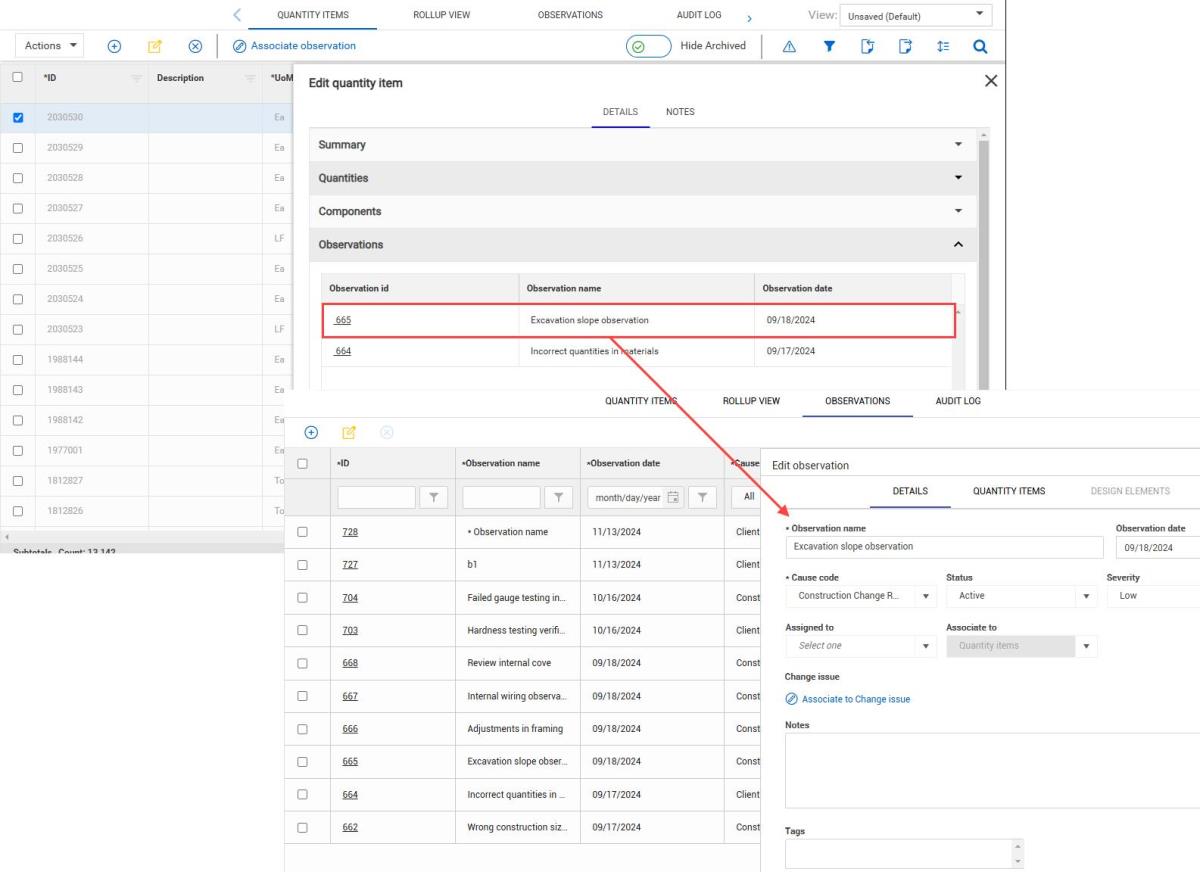Click into the Observation name text field
Screen dimensions: 1200x872
(x=943, y=547)
